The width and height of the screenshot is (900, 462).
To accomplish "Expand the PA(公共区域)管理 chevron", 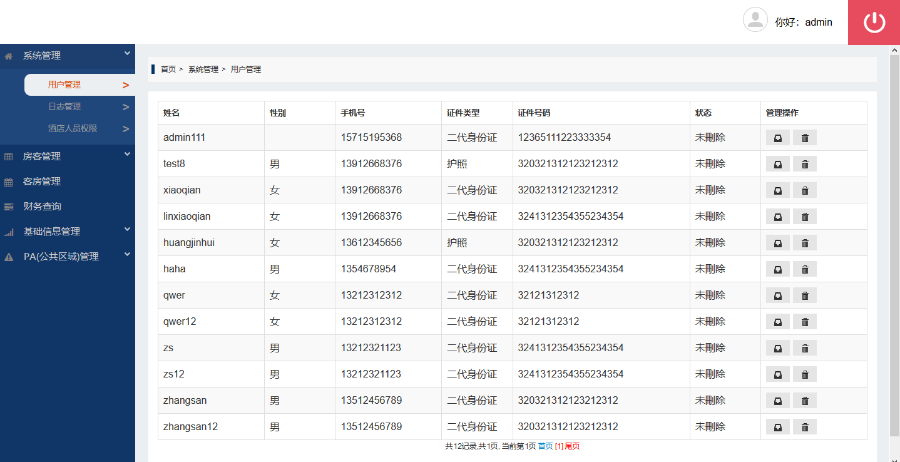I will coord(127,255).
